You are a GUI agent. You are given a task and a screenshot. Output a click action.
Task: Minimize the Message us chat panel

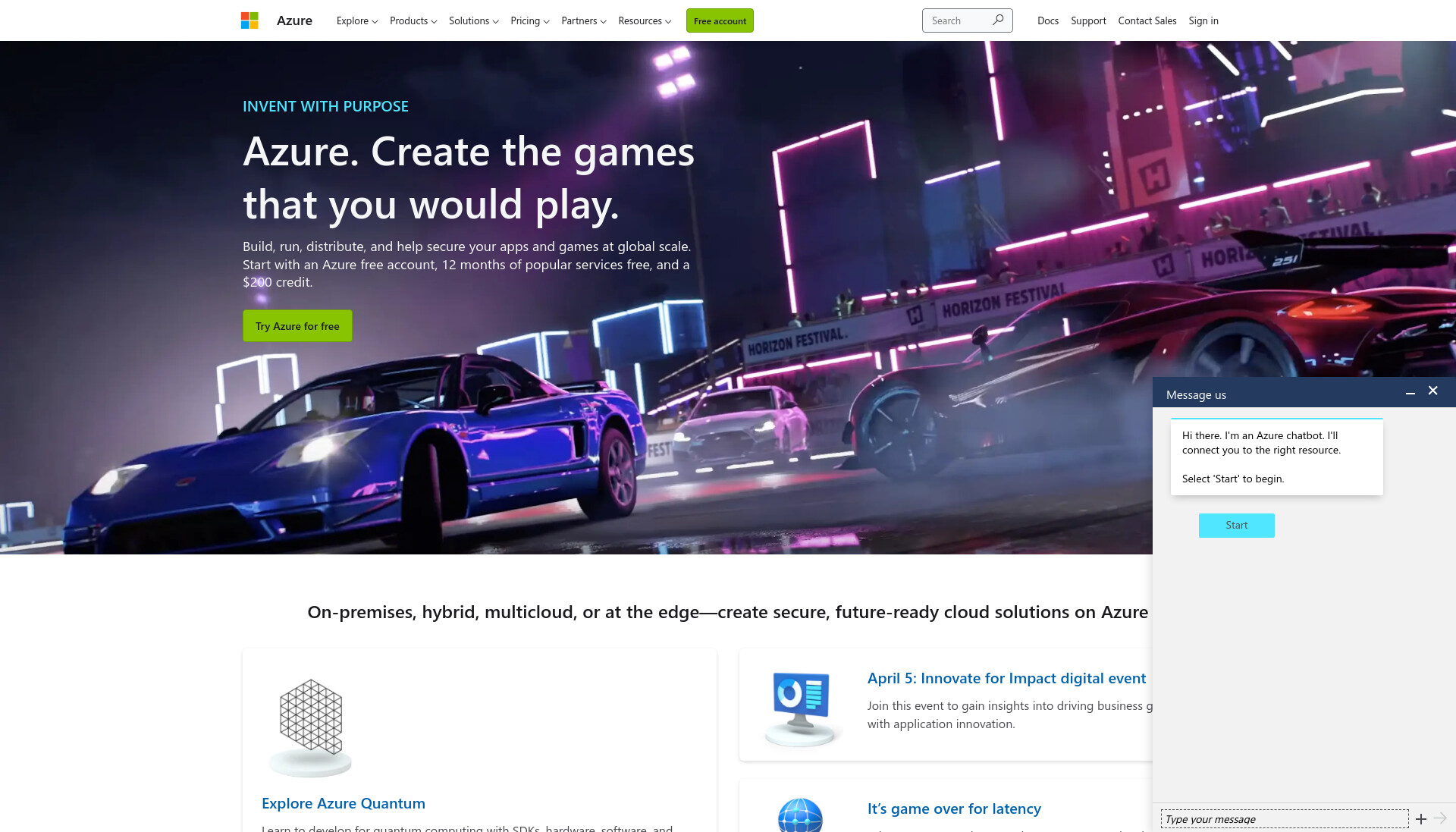point(1410,393)
